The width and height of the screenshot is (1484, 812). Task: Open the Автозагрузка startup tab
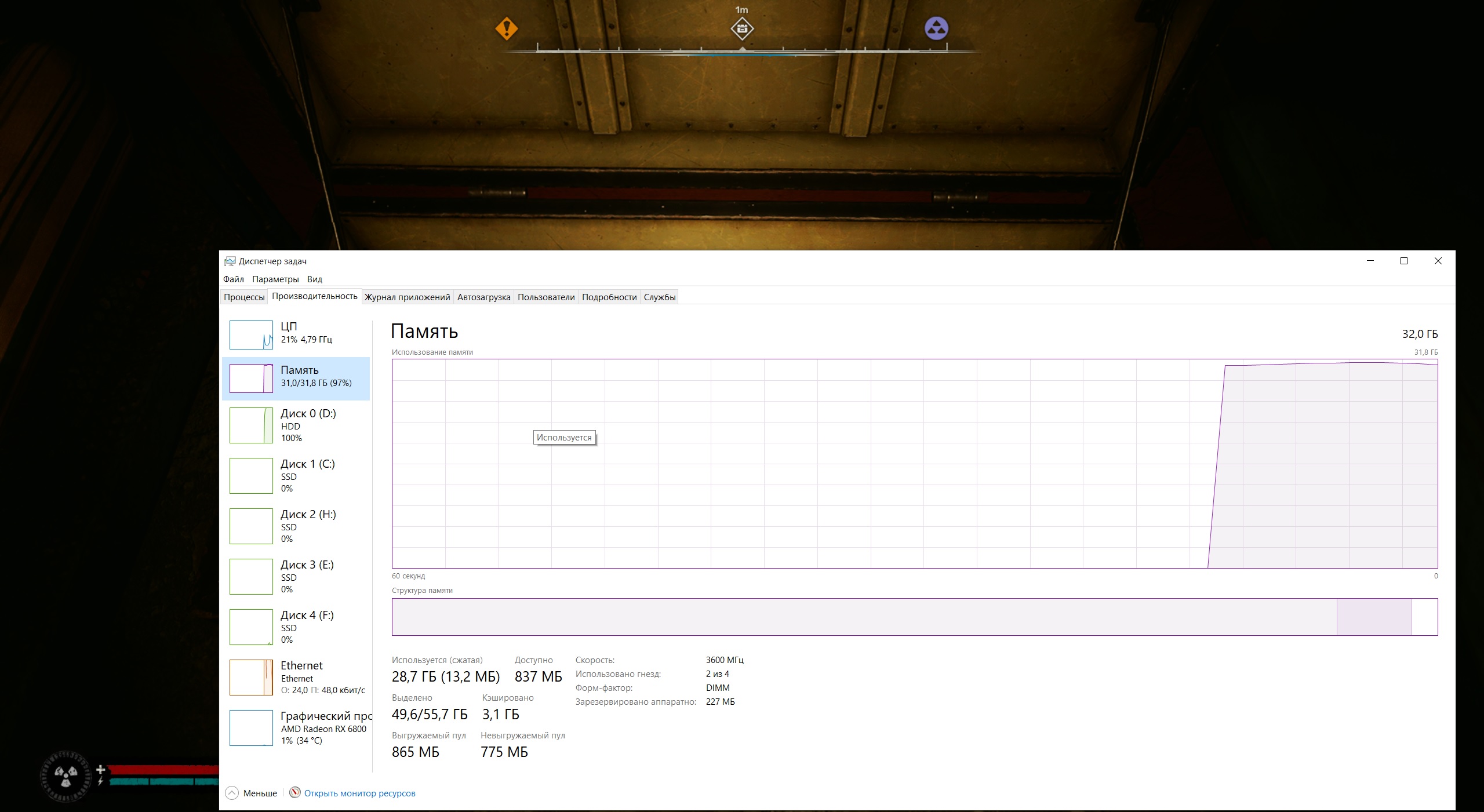[483, 297]
